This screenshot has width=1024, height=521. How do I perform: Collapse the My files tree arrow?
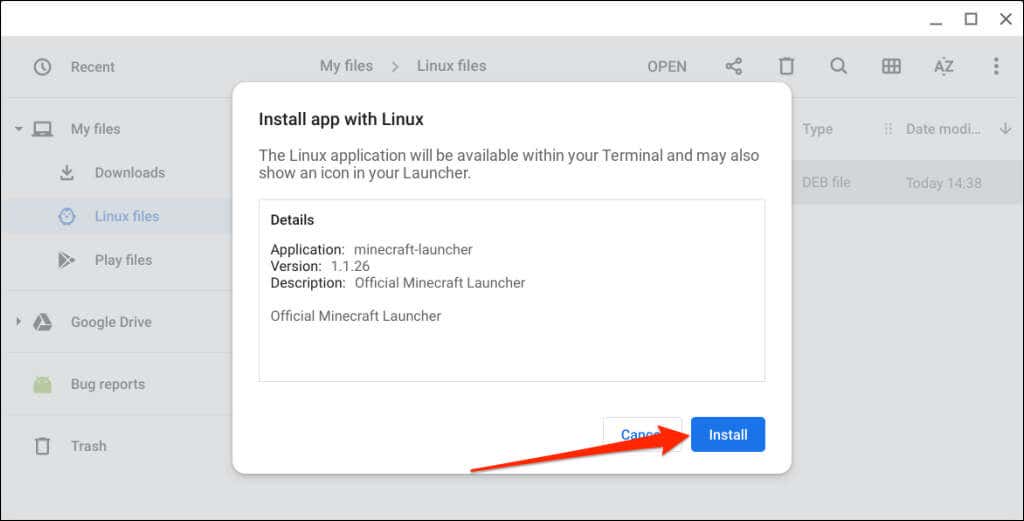point(19,129)
